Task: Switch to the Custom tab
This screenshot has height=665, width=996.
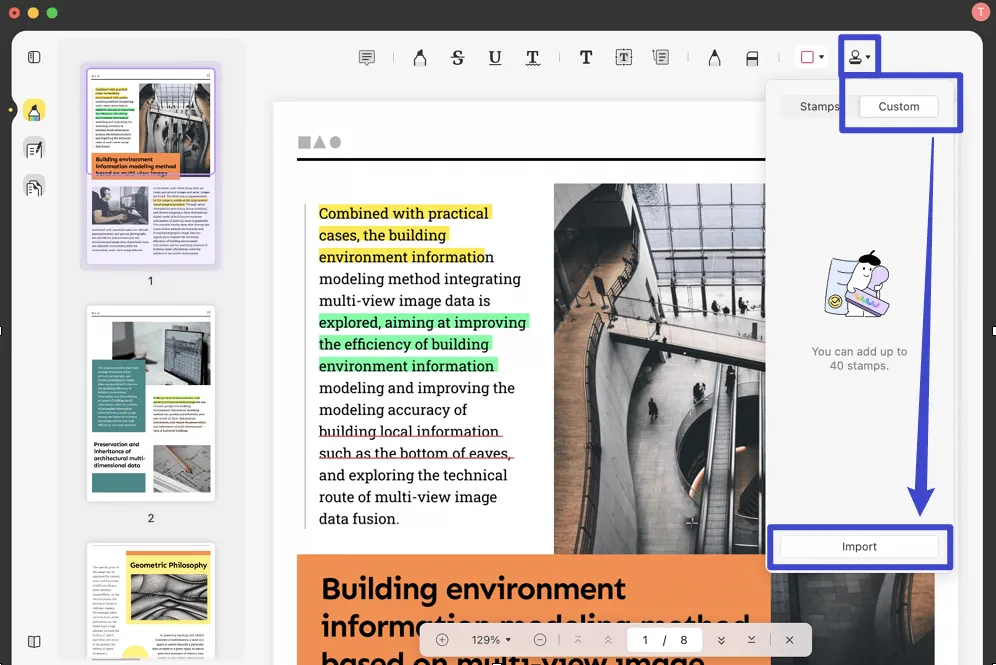Action: pos(898,107)
